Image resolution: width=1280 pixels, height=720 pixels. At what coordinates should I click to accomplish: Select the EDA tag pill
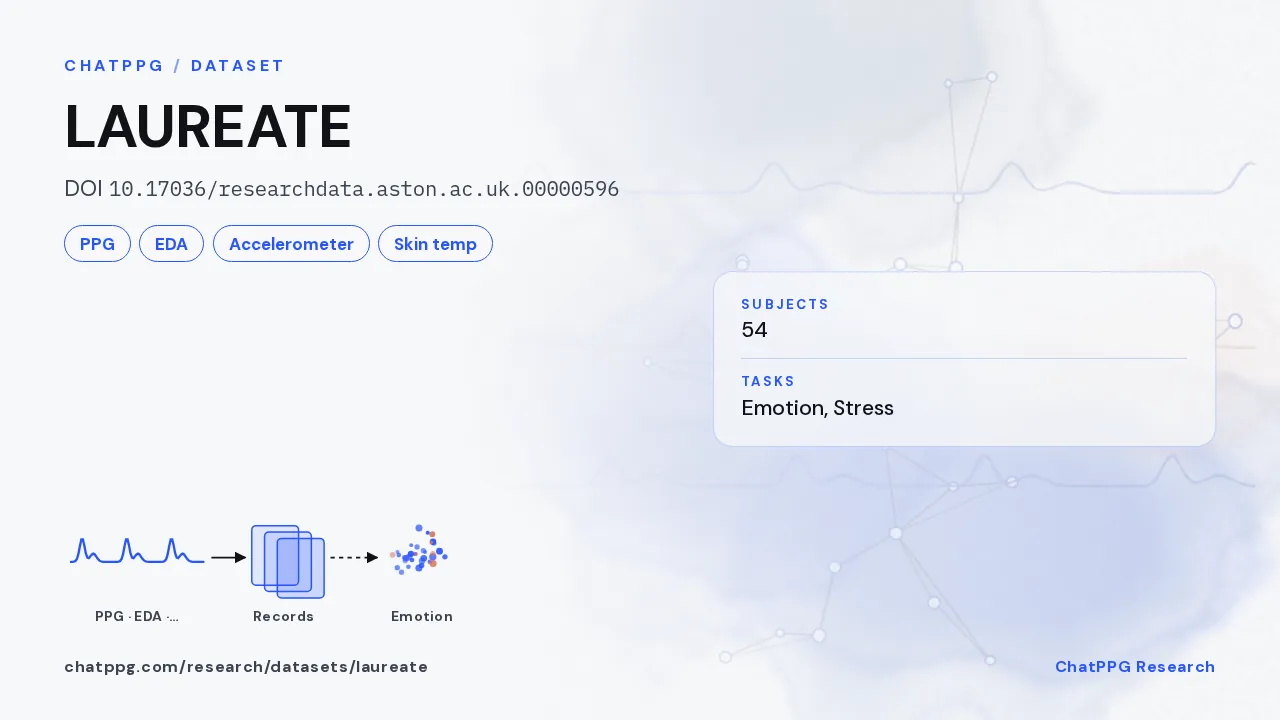click(171, 244)
